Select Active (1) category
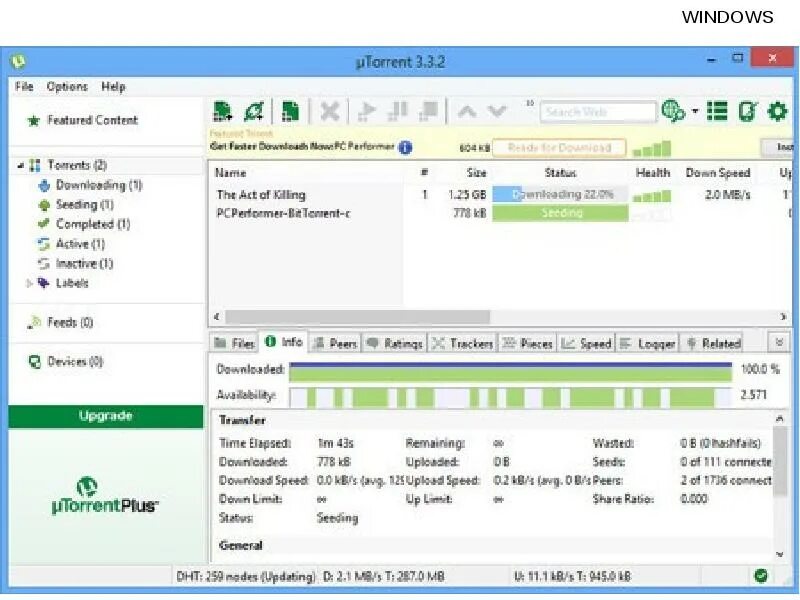 point(80,244)
